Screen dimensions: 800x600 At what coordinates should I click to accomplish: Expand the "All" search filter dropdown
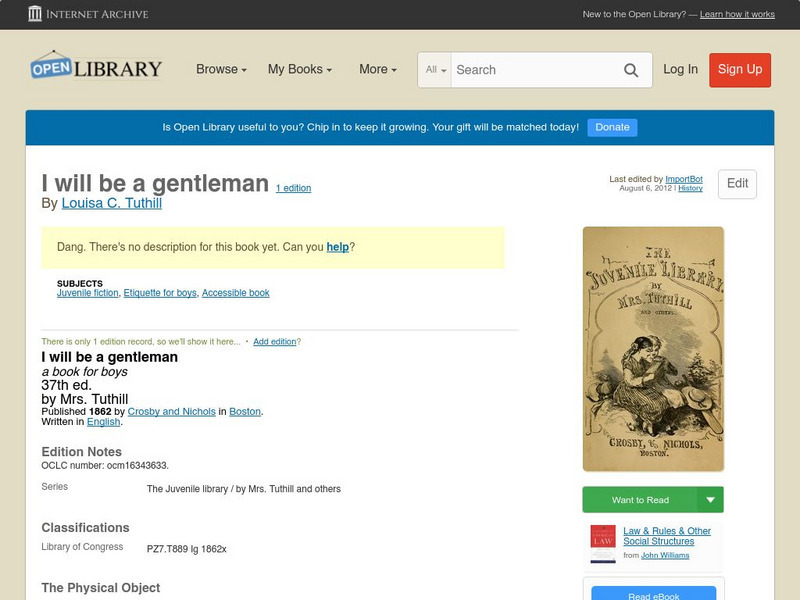click(x=434, y=70)
